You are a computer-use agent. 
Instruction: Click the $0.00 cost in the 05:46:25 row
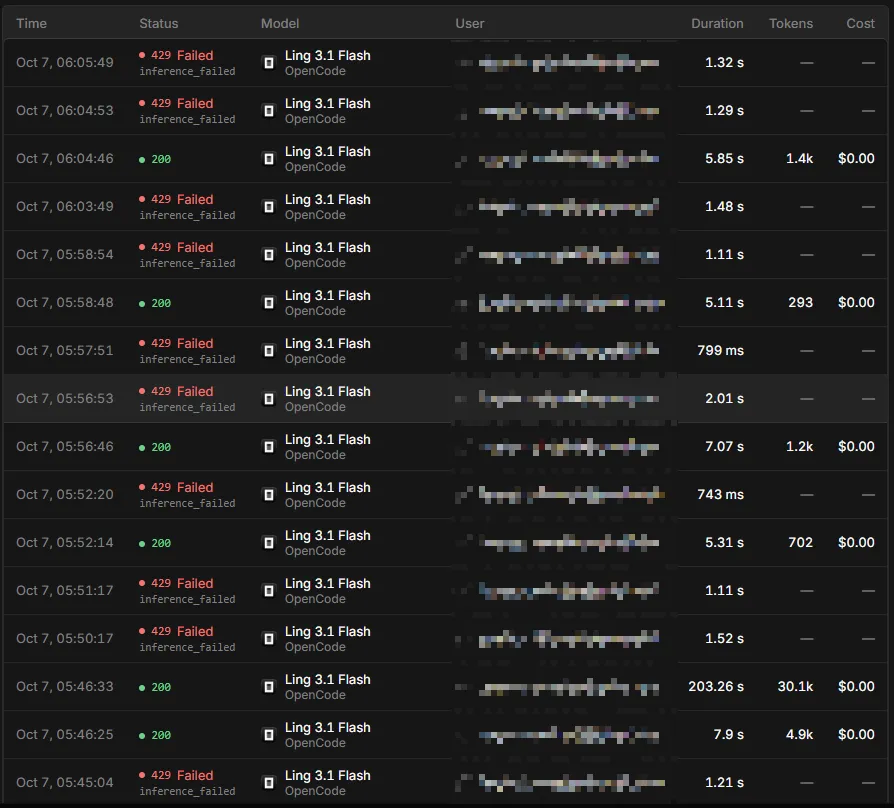(x=856, y=734)
